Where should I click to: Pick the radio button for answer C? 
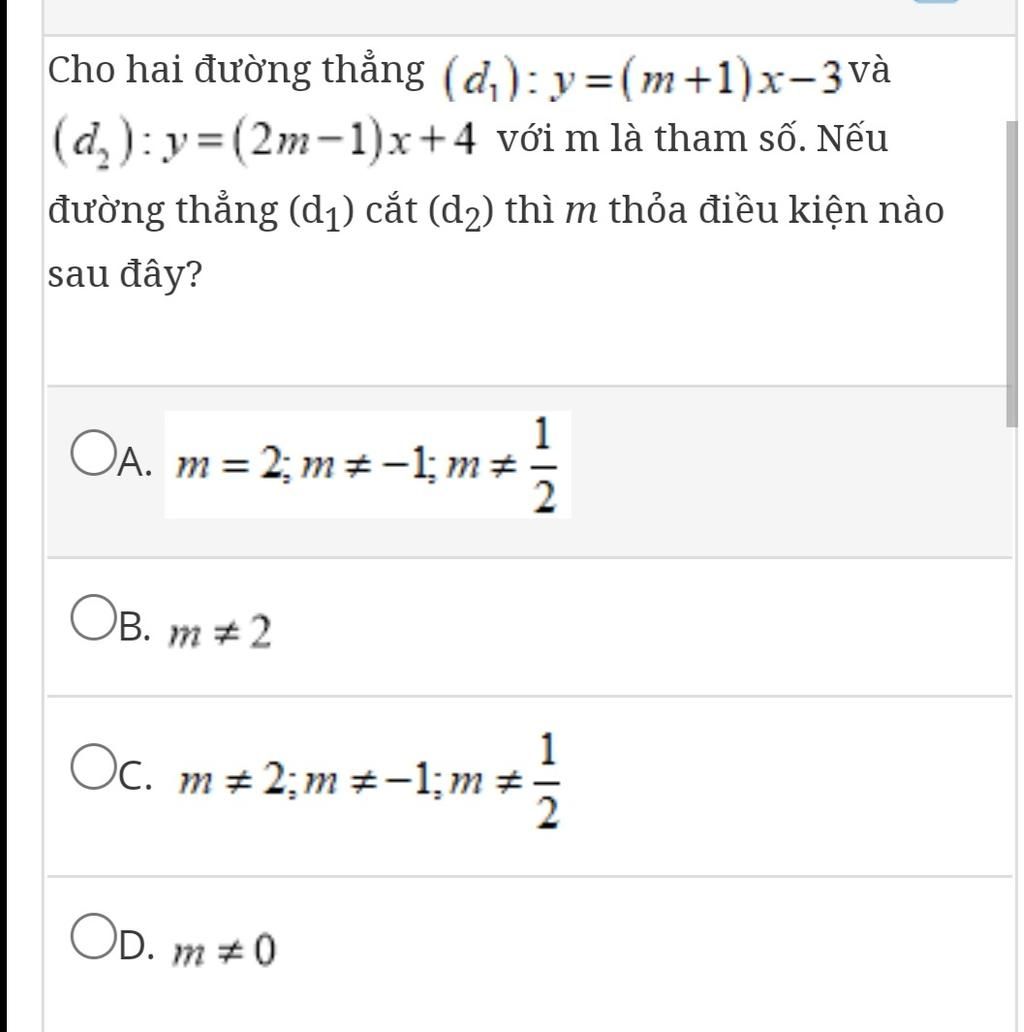coord(93,767)
